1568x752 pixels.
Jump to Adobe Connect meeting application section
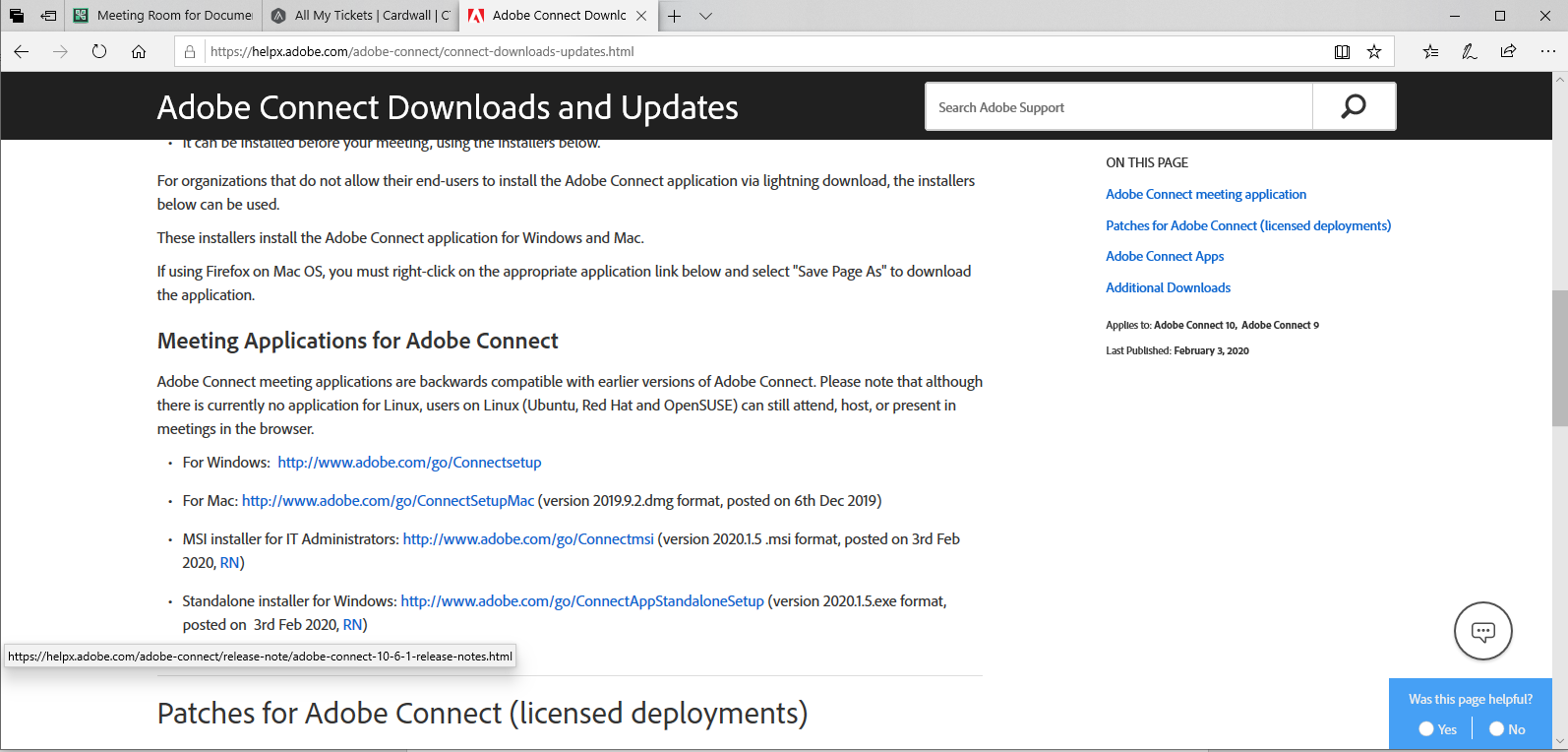coord(1206,195)
